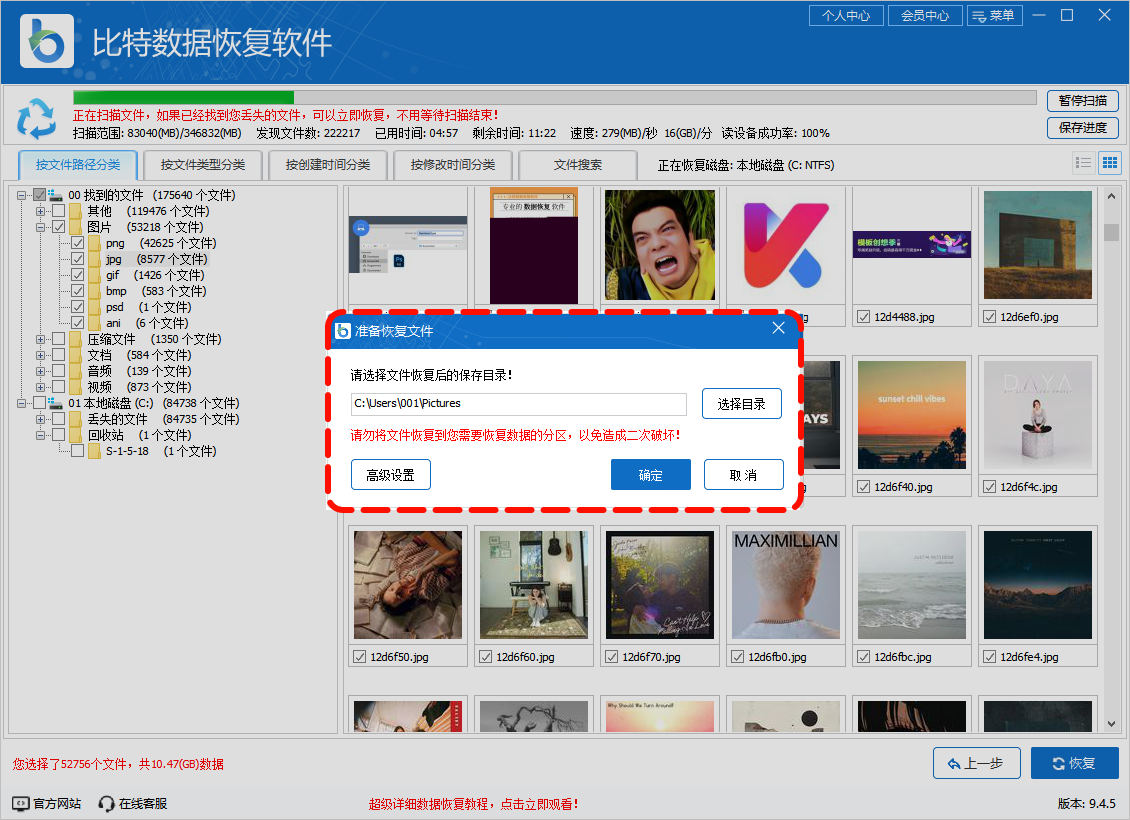
Task: Open the 按文件路径分类 tab
Action: pyautogui.click(x=78, y=164)
